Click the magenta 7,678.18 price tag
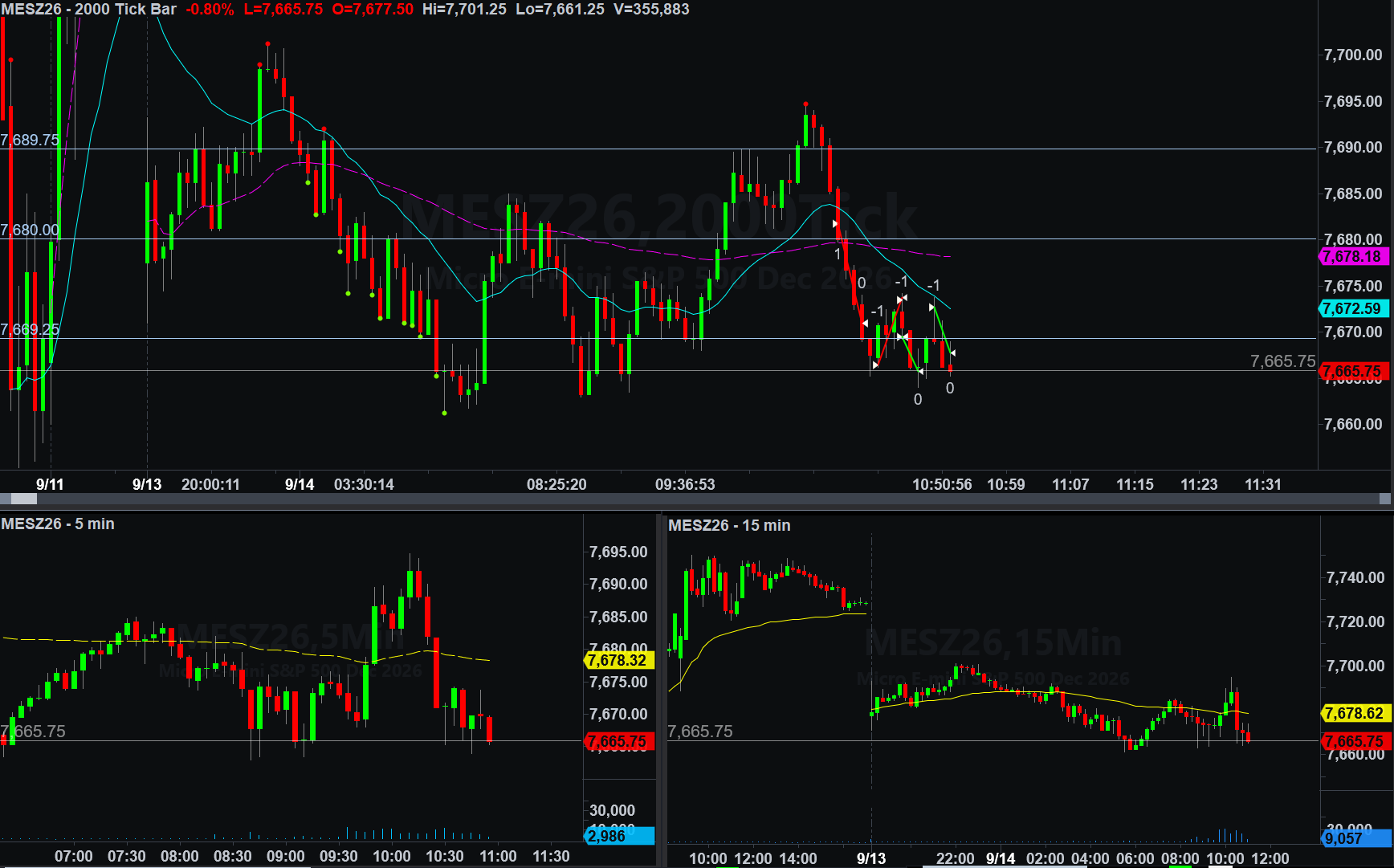 1354,257
